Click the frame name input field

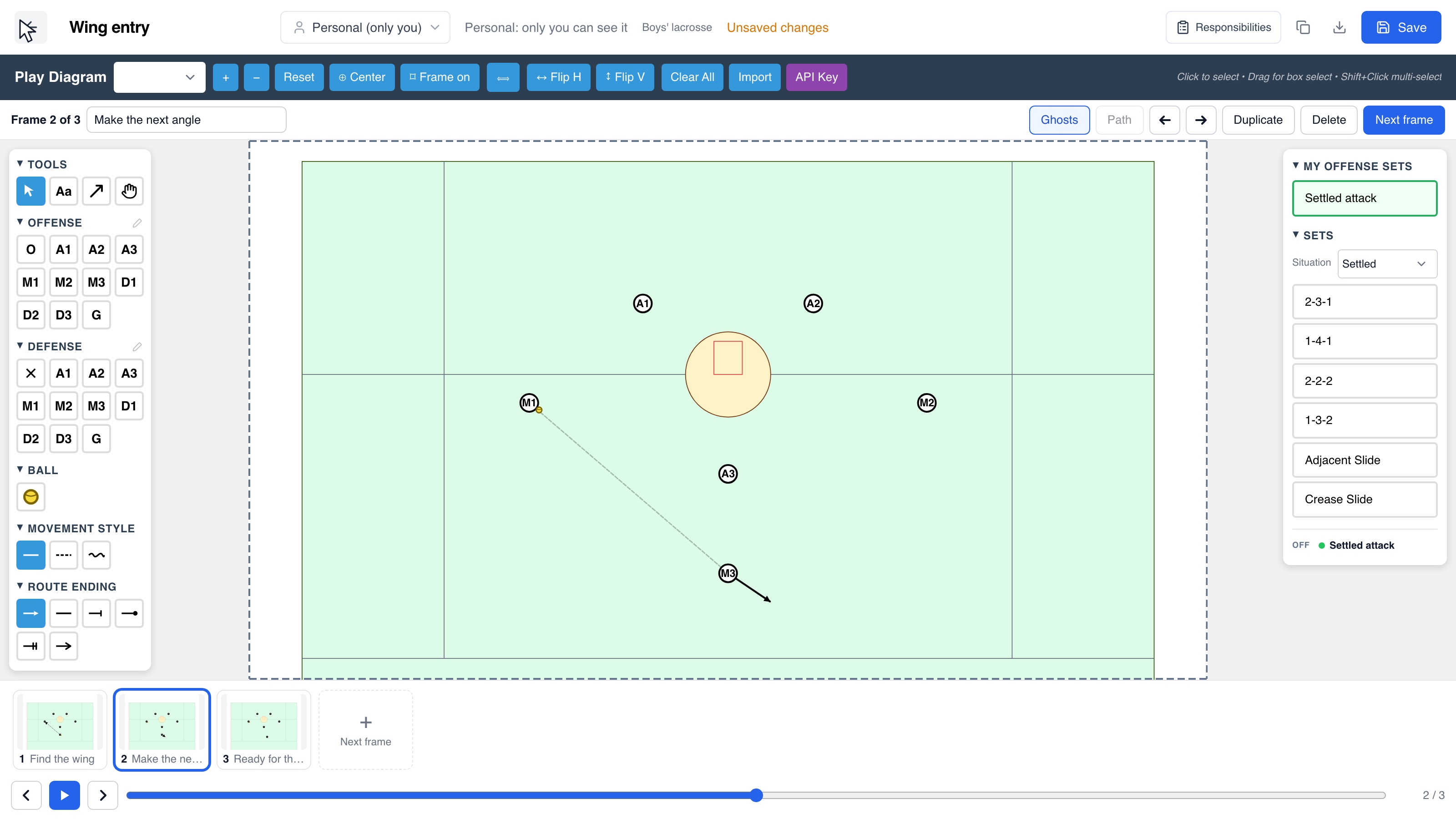point(186,120)
